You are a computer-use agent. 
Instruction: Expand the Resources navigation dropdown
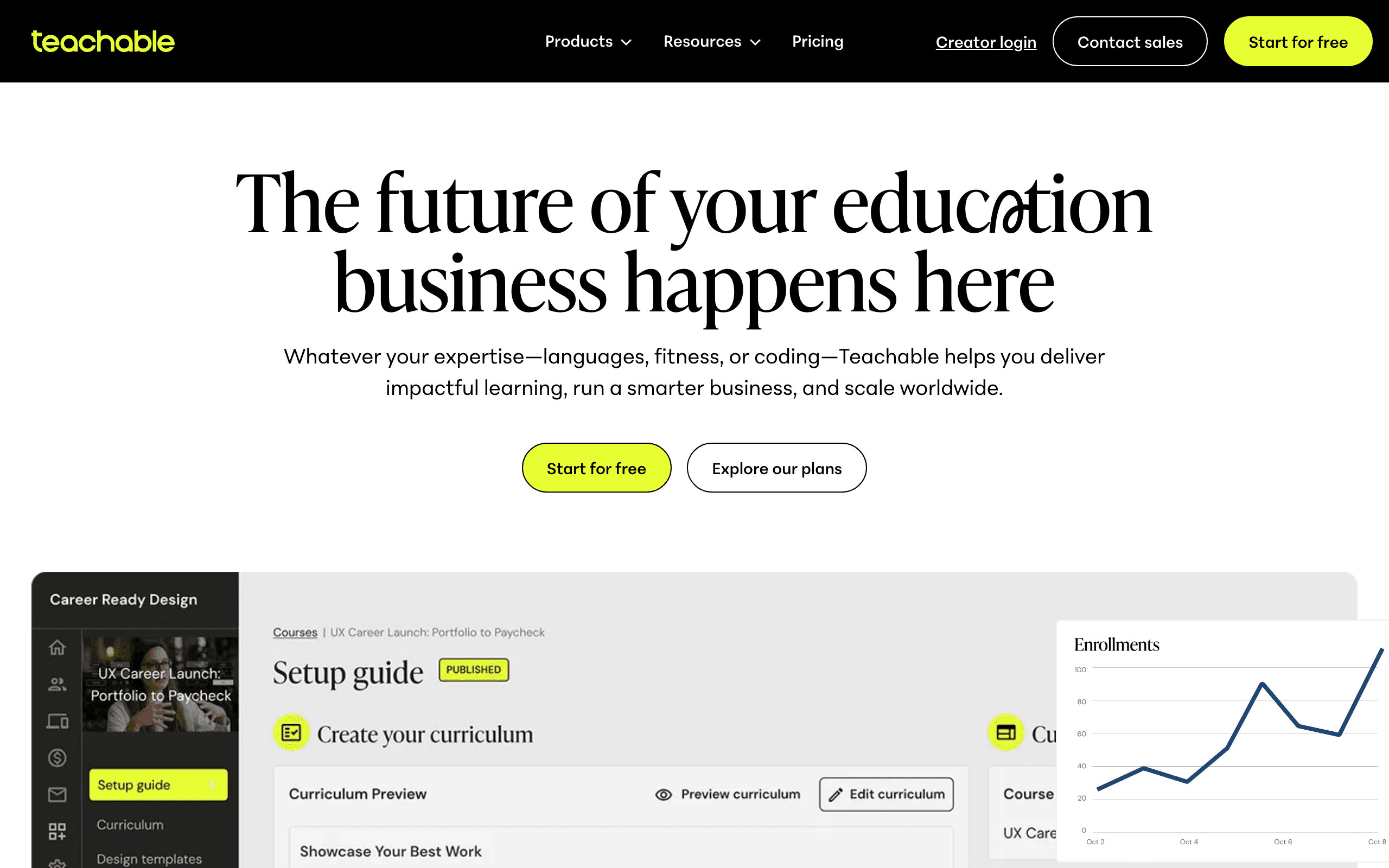click(x=712, y=41)
